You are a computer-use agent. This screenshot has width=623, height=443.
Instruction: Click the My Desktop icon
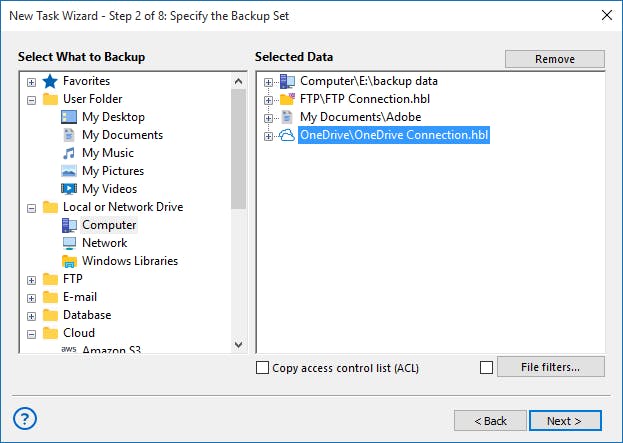point(69,117)
